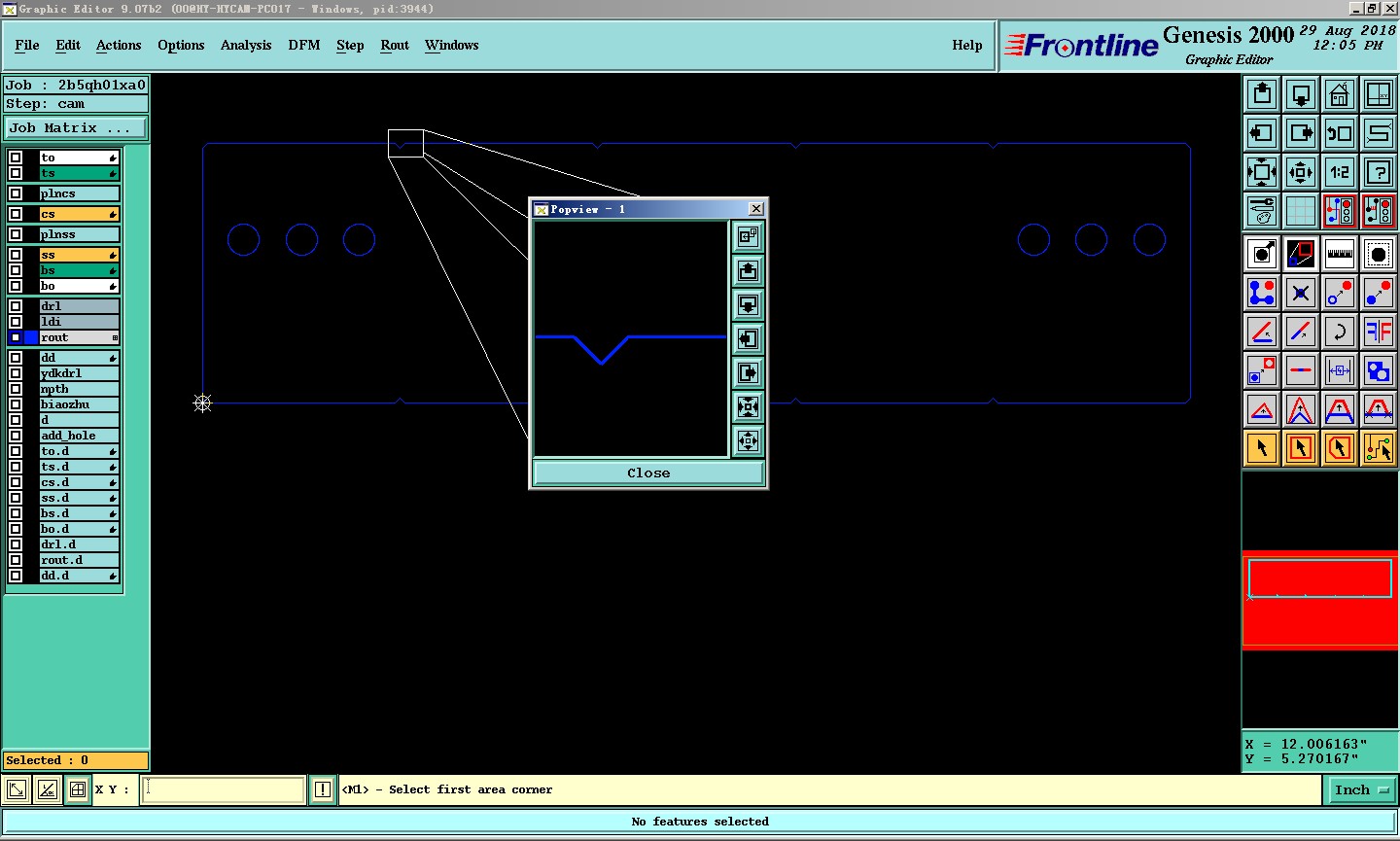Viewport: 1400px width, 841px height.
Task: Close the Popview using Close button
Action: [x=648, y=473]
